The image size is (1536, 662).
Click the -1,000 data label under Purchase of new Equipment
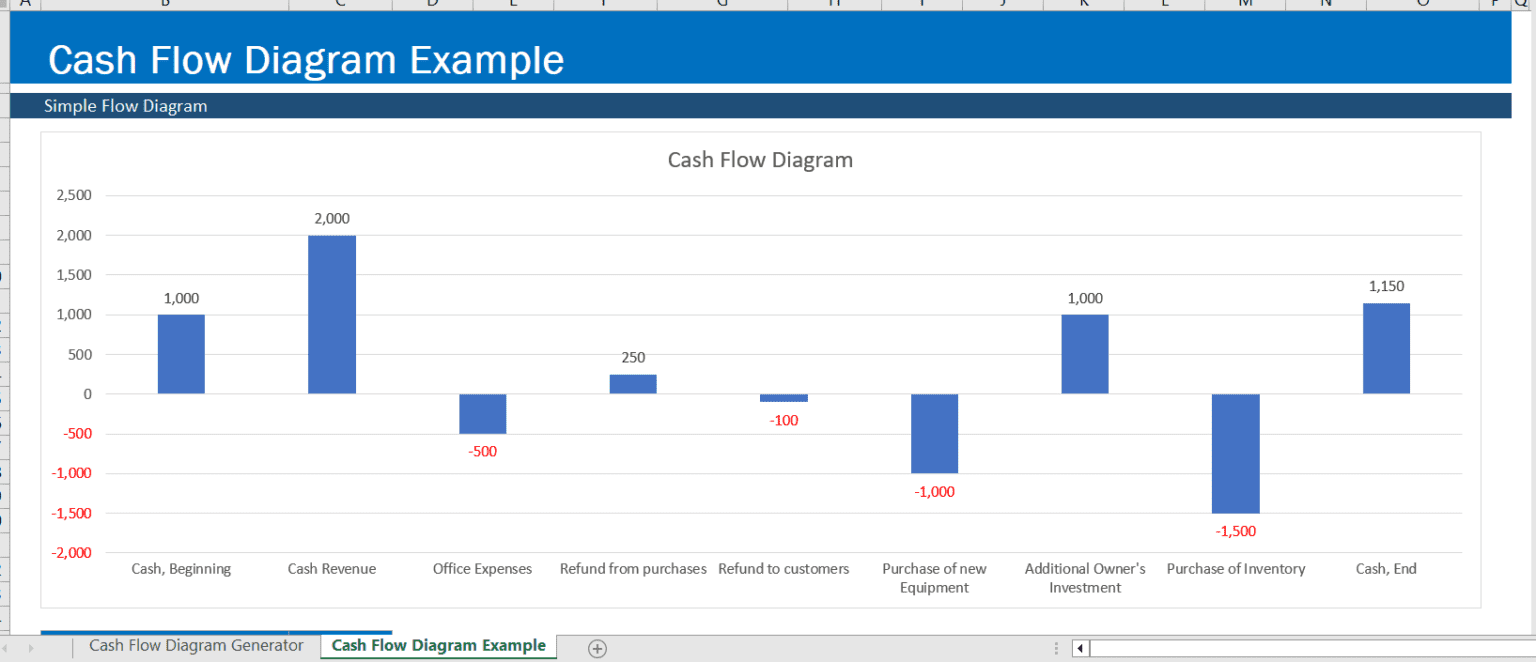point(934,491)
